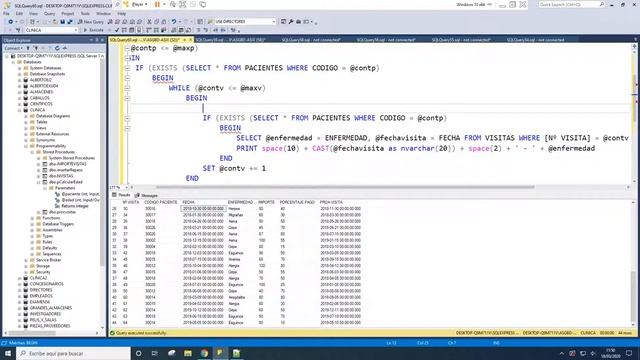The image size is (640, 360).
Task: Click the Save All icon
Action: pyautogui.click(x=70, y=22)
